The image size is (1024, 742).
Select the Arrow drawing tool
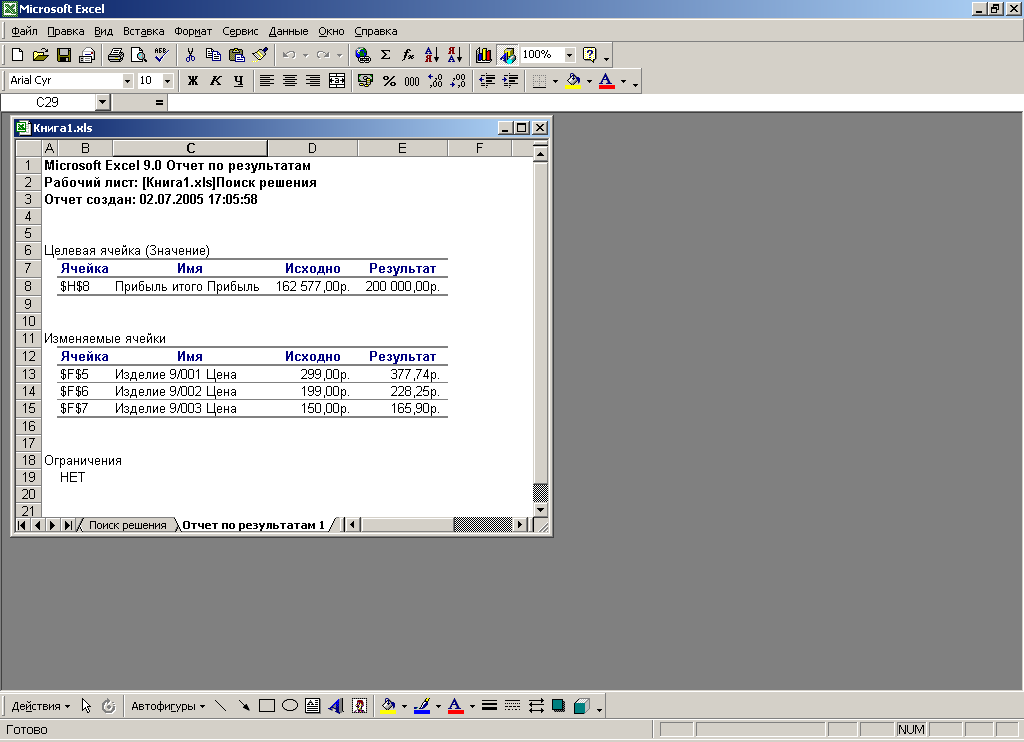244,706
